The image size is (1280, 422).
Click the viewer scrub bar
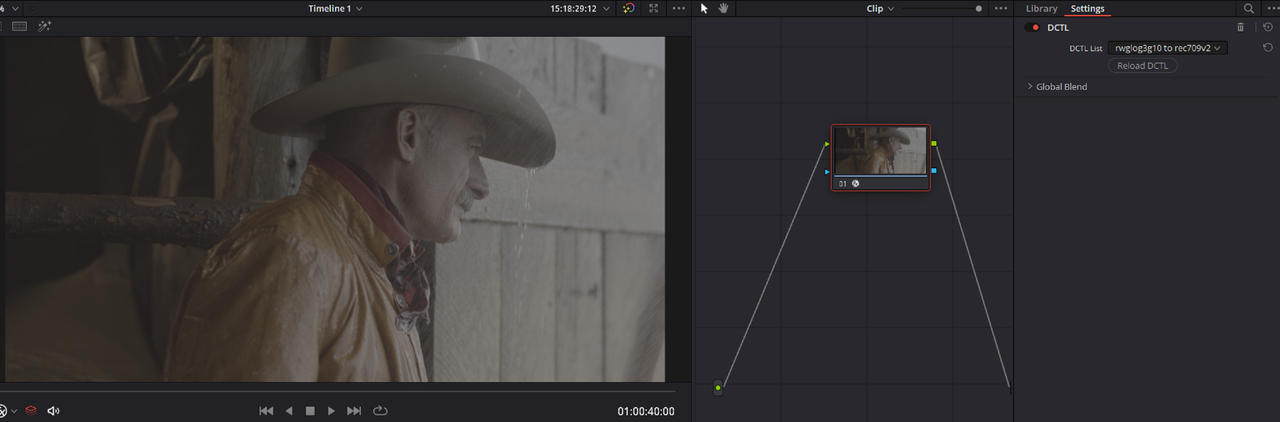337,391
